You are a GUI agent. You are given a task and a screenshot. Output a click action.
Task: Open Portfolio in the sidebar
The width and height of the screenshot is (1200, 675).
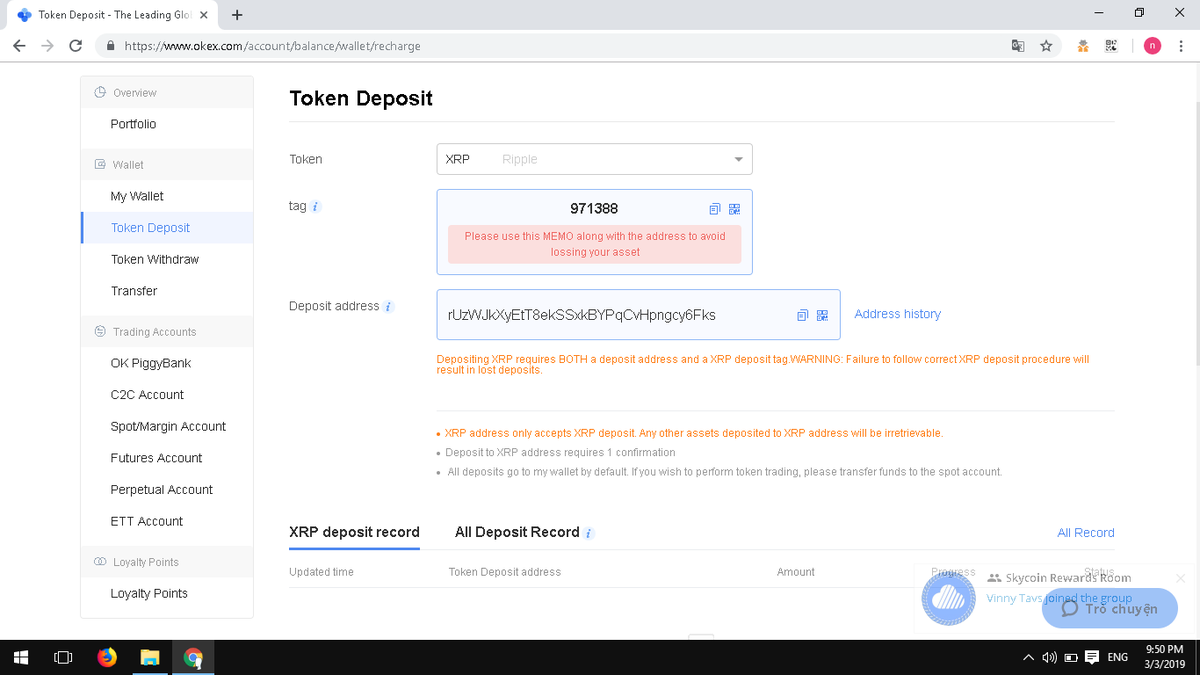[x=133, y=124]
